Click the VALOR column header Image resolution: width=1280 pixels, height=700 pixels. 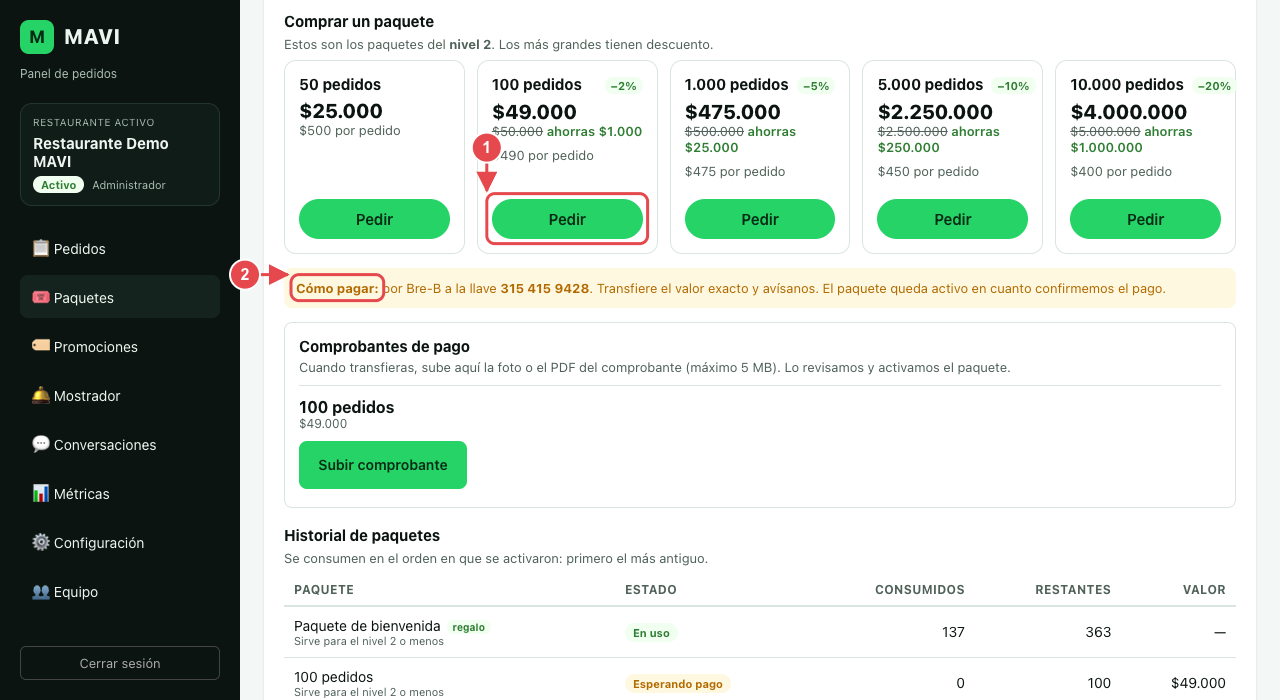point(1203,590)
